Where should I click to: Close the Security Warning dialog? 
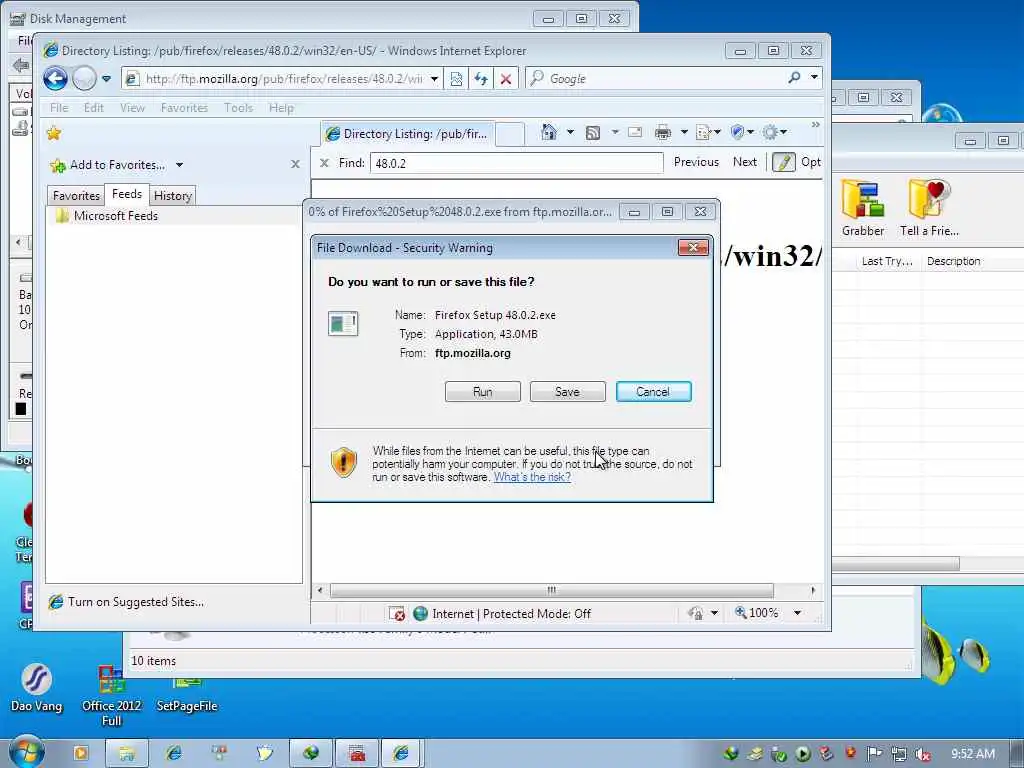[x=693, y=248]
